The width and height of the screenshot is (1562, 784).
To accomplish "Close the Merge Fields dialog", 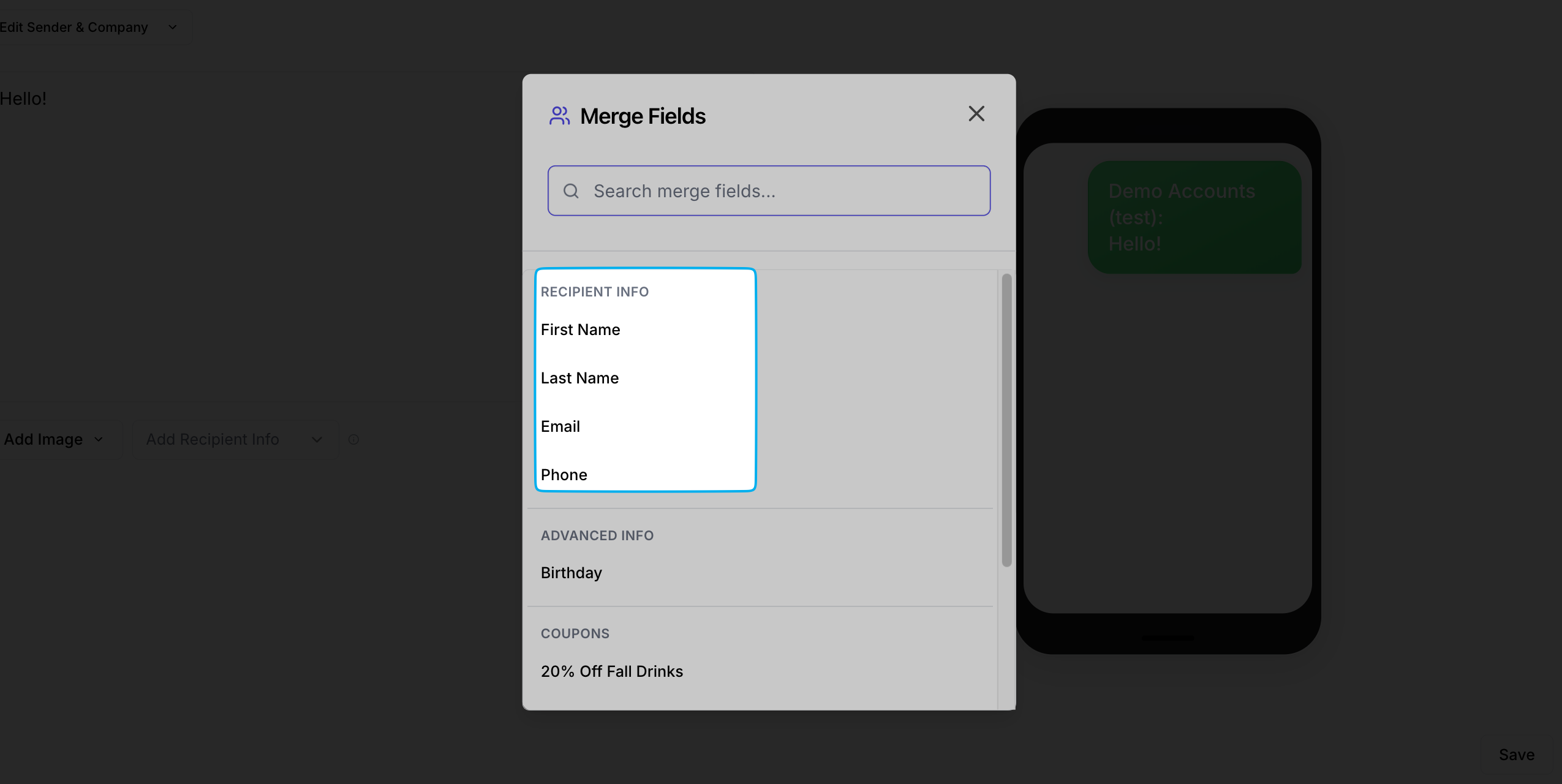I will pos(976,114).
